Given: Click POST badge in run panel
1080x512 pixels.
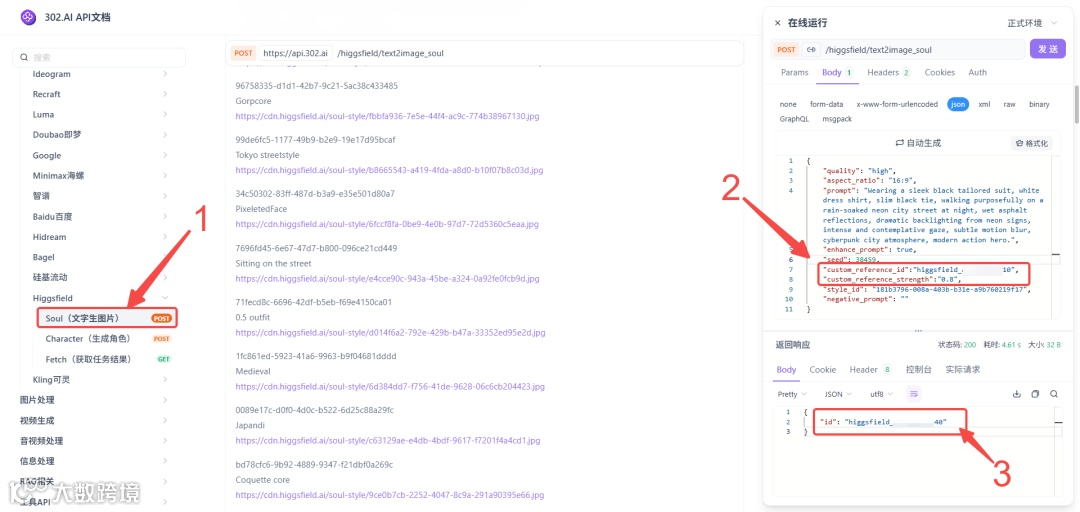Looking at the screenshot, I should 786,50.
